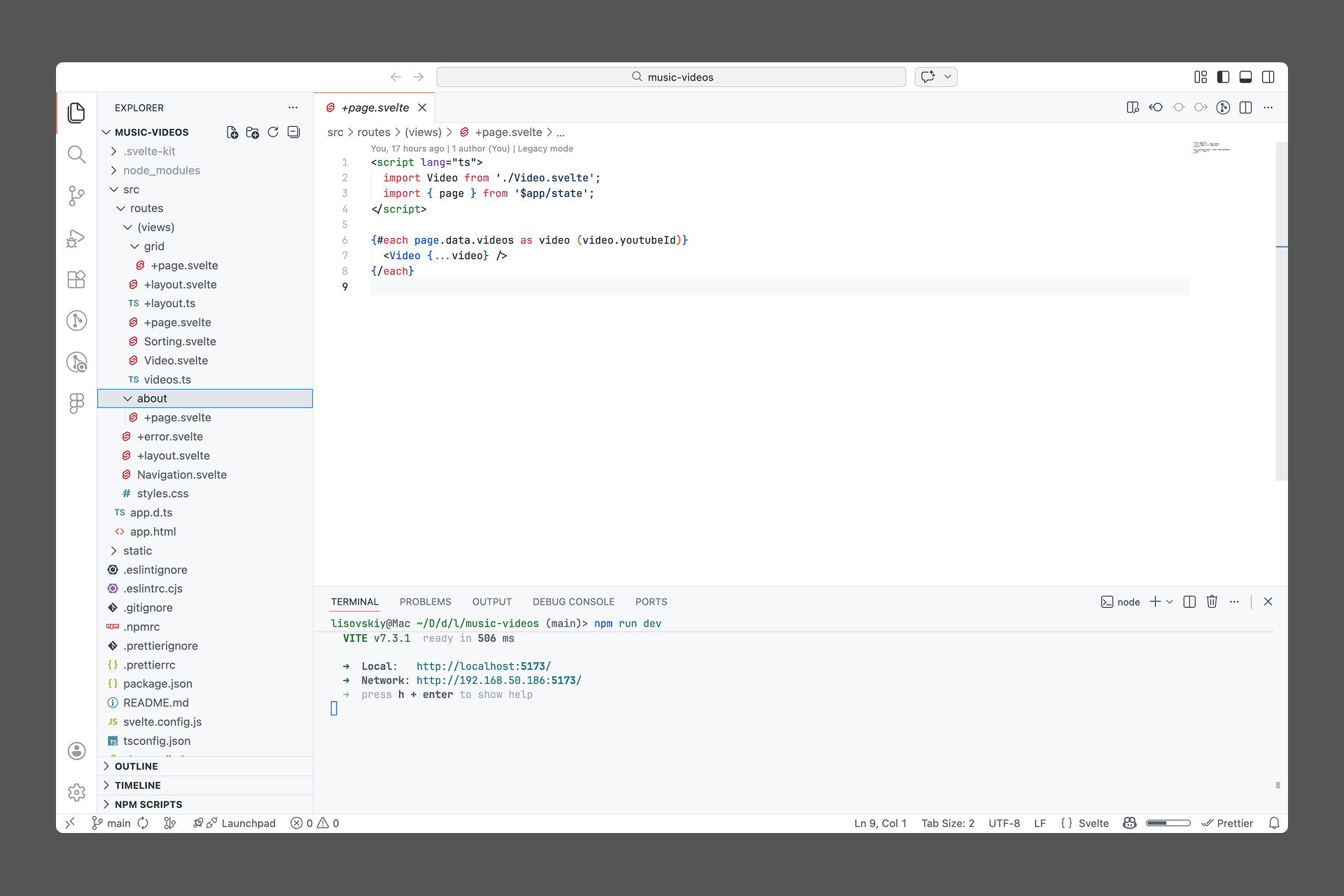Refresh the Explorer file tree
Screen dimensions: 1344x896
tap(273, 132)
